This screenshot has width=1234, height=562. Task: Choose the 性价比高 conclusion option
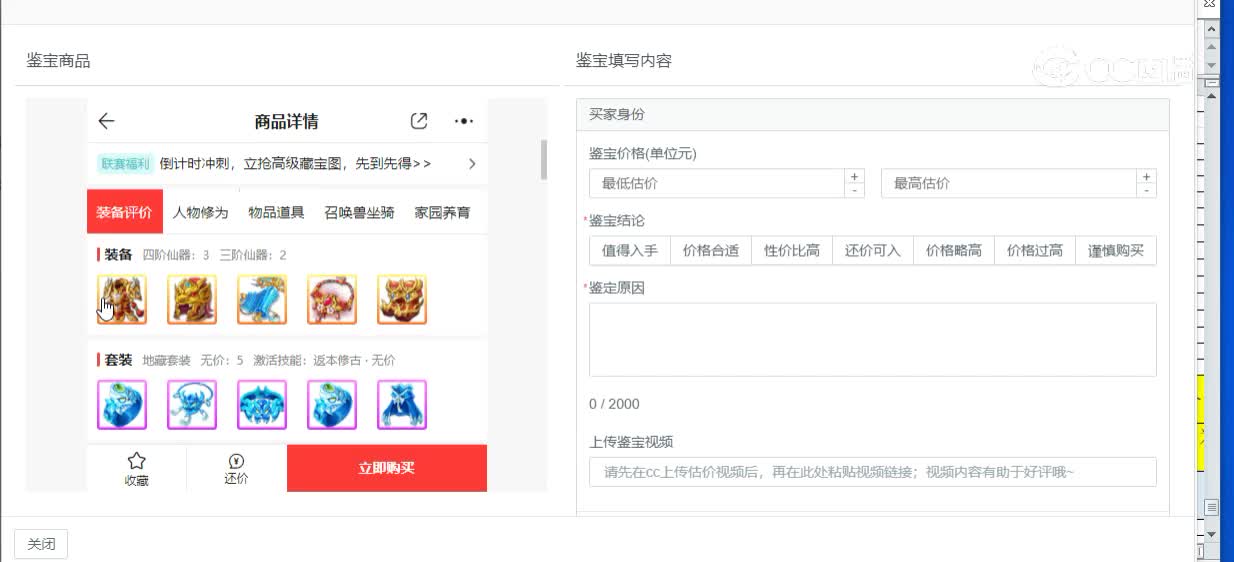pyautogui.click(x=792, y=251)
